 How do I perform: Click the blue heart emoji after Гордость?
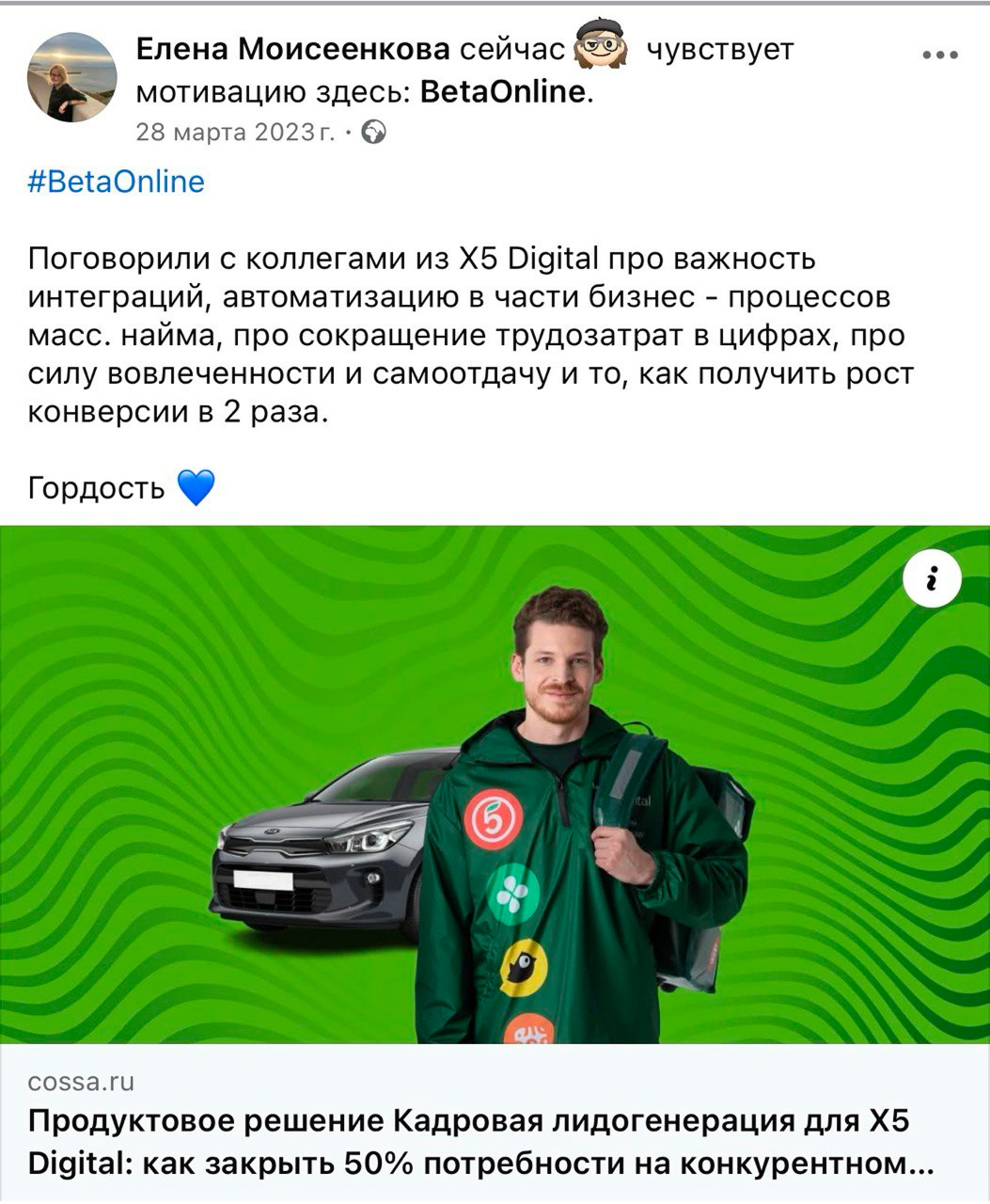[196, 487]
